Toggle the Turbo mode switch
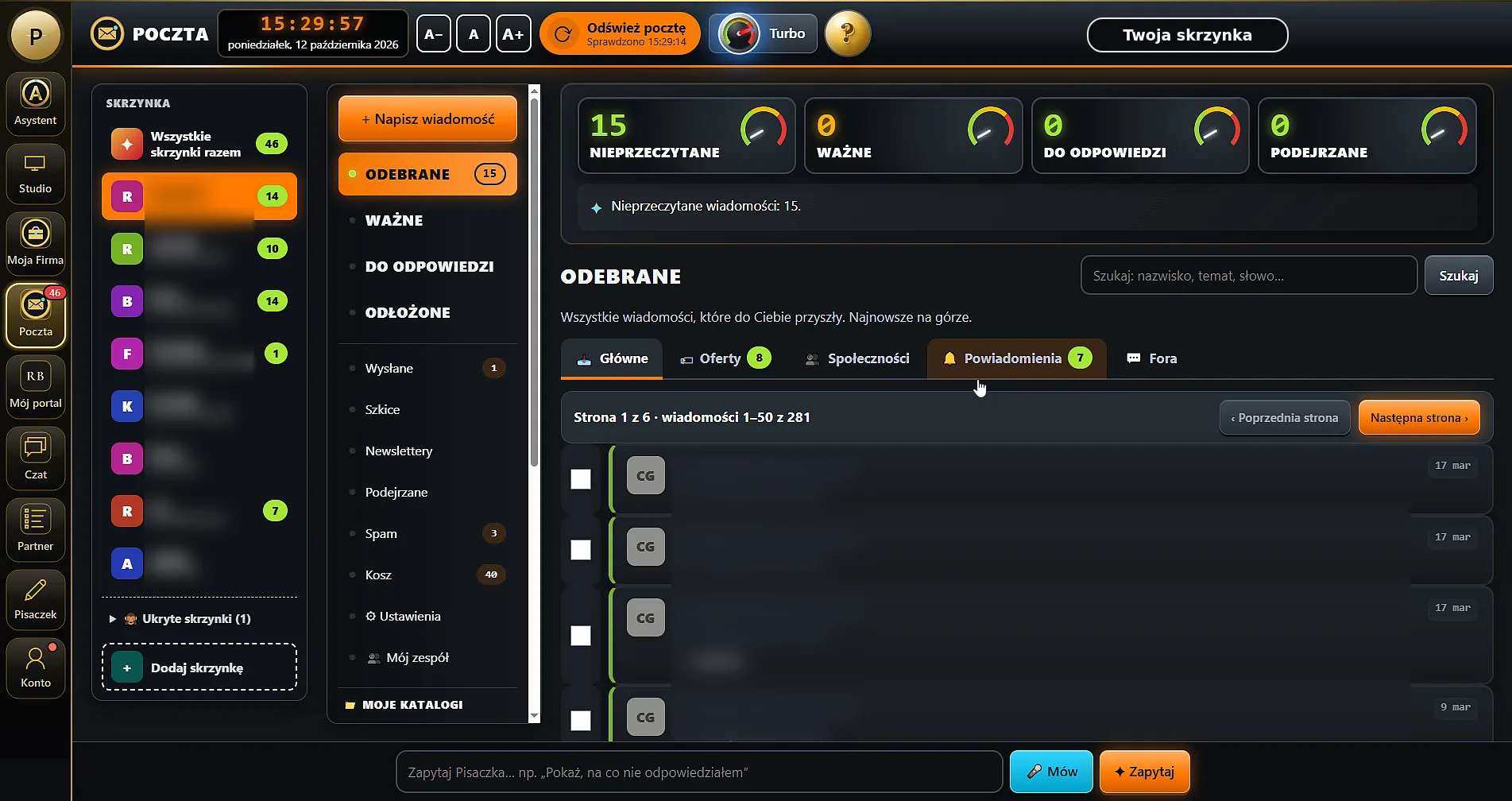Screen dimensions: 1512x801 click(763, 33)
